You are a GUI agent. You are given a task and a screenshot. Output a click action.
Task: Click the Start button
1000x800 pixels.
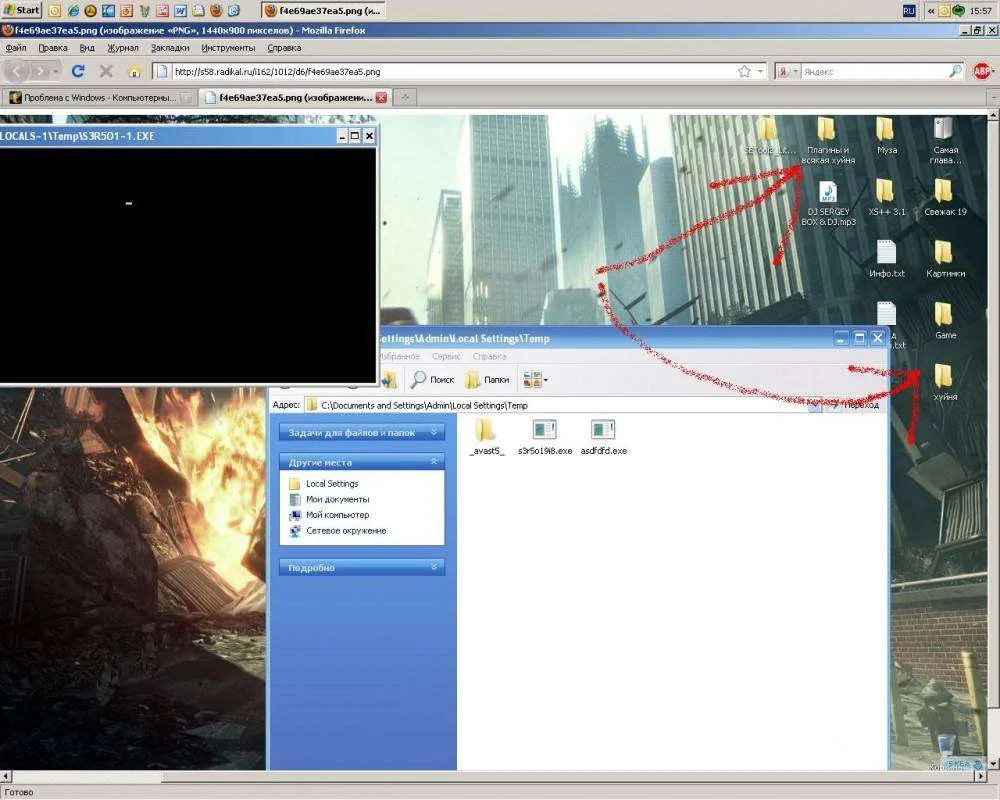pyautogui.click(x=21, y=10)
